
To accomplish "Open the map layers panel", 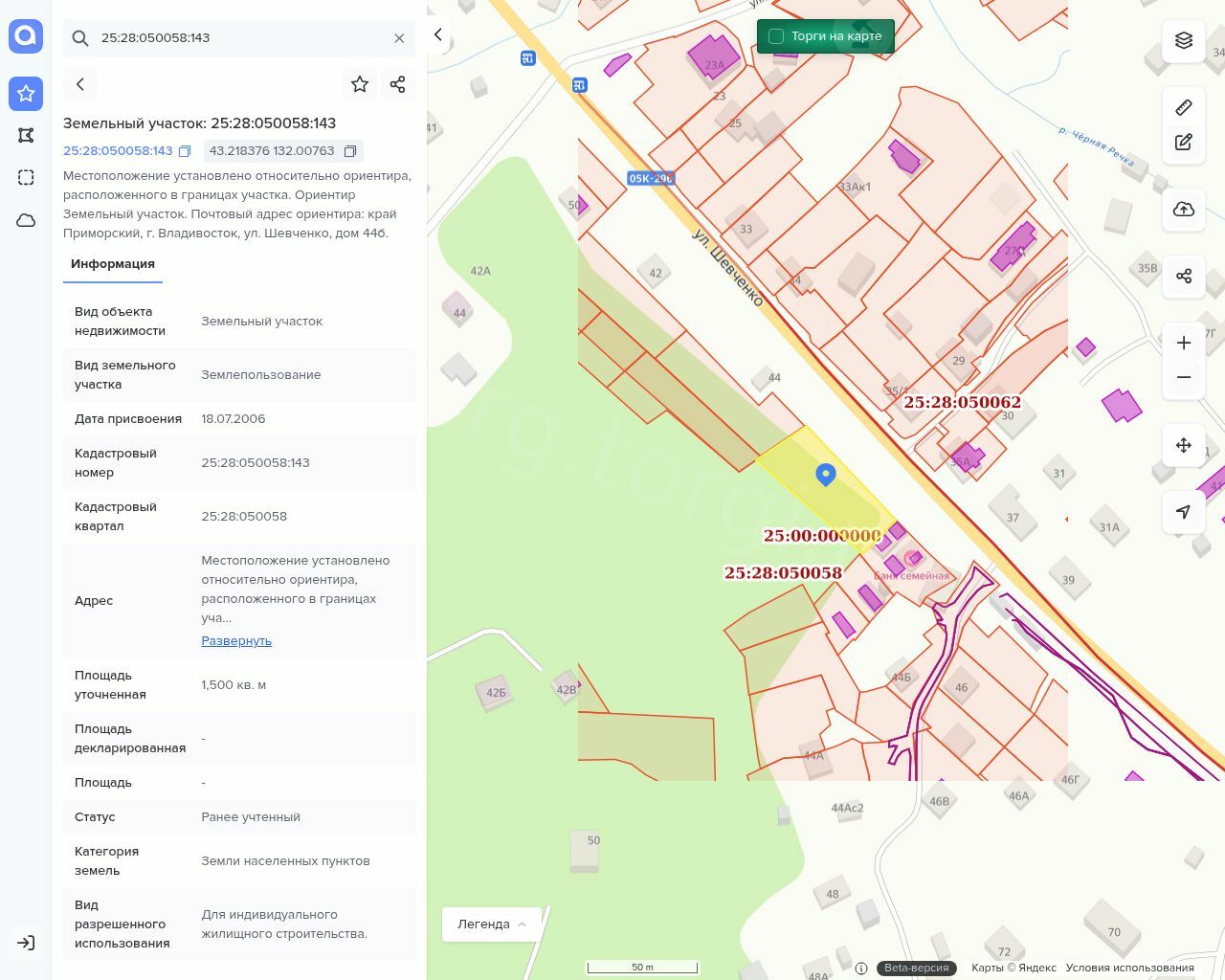I will tap(1184, 40).
